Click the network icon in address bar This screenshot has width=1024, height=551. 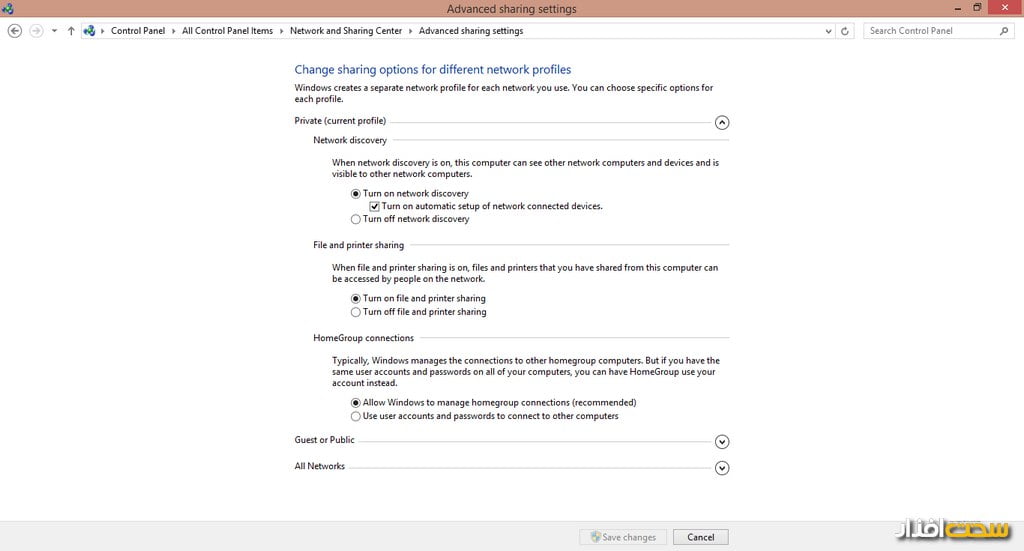pyautogui.click(x=90, y=31)
